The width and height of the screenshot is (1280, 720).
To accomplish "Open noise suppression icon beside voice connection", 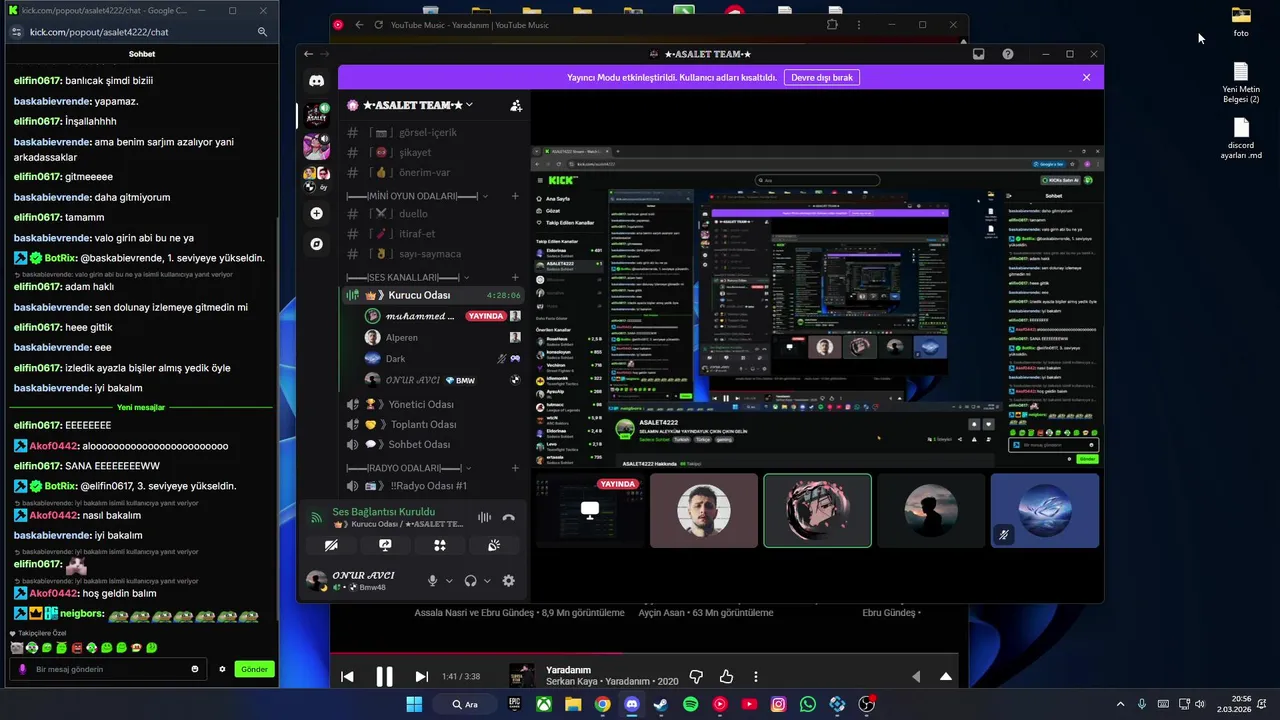I will 484,517.
